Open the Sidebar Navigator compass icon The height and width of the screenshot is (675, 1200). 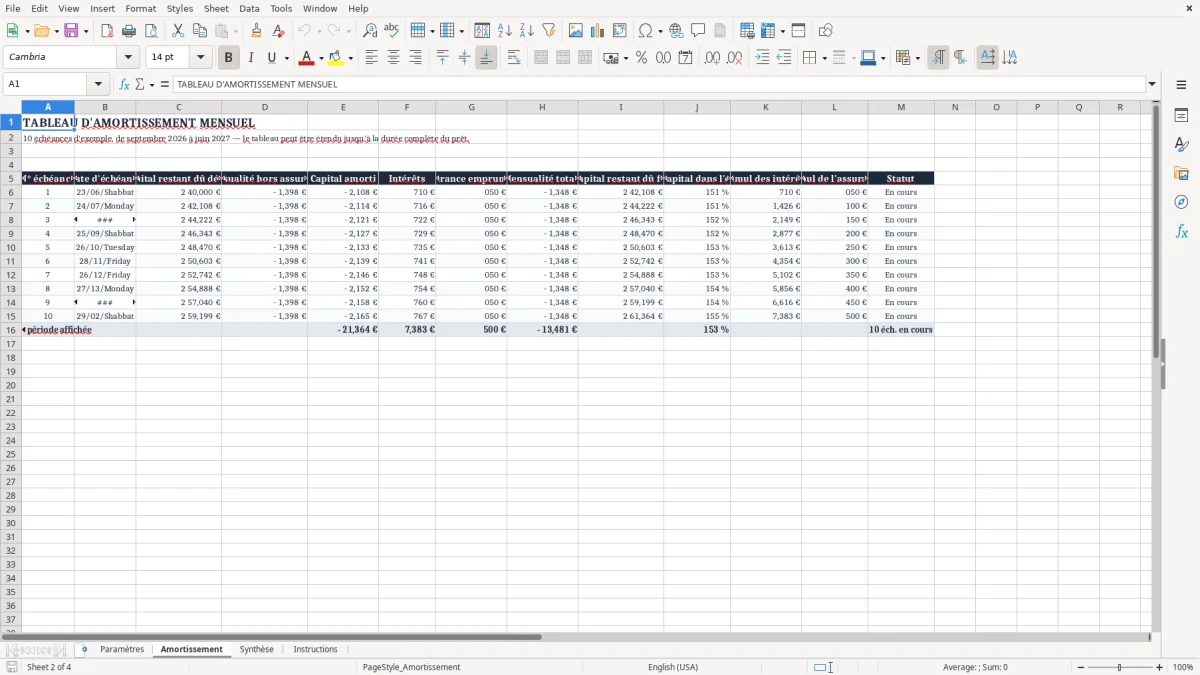click(x=1181, y=202)
